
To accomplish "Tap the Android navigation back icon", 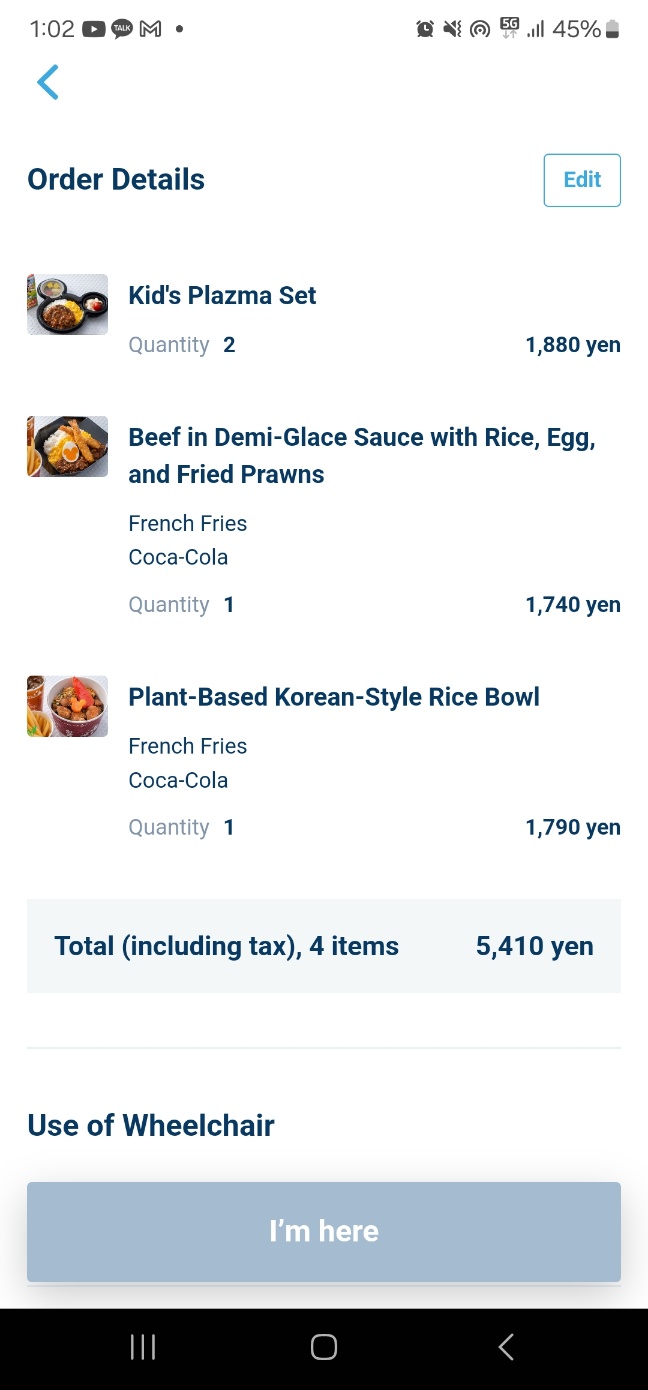I will 506,1347.
